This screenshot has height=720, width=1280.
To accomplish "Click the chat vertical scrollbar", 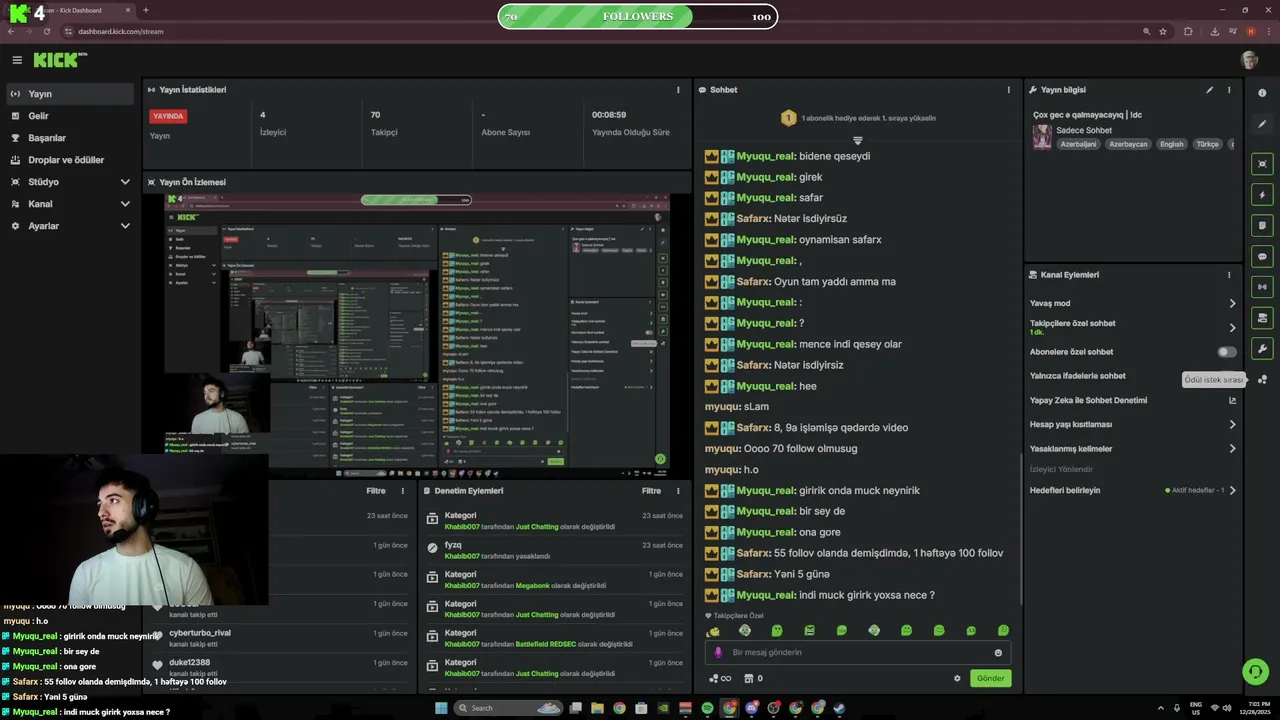I will click(x=1020, y=530).
